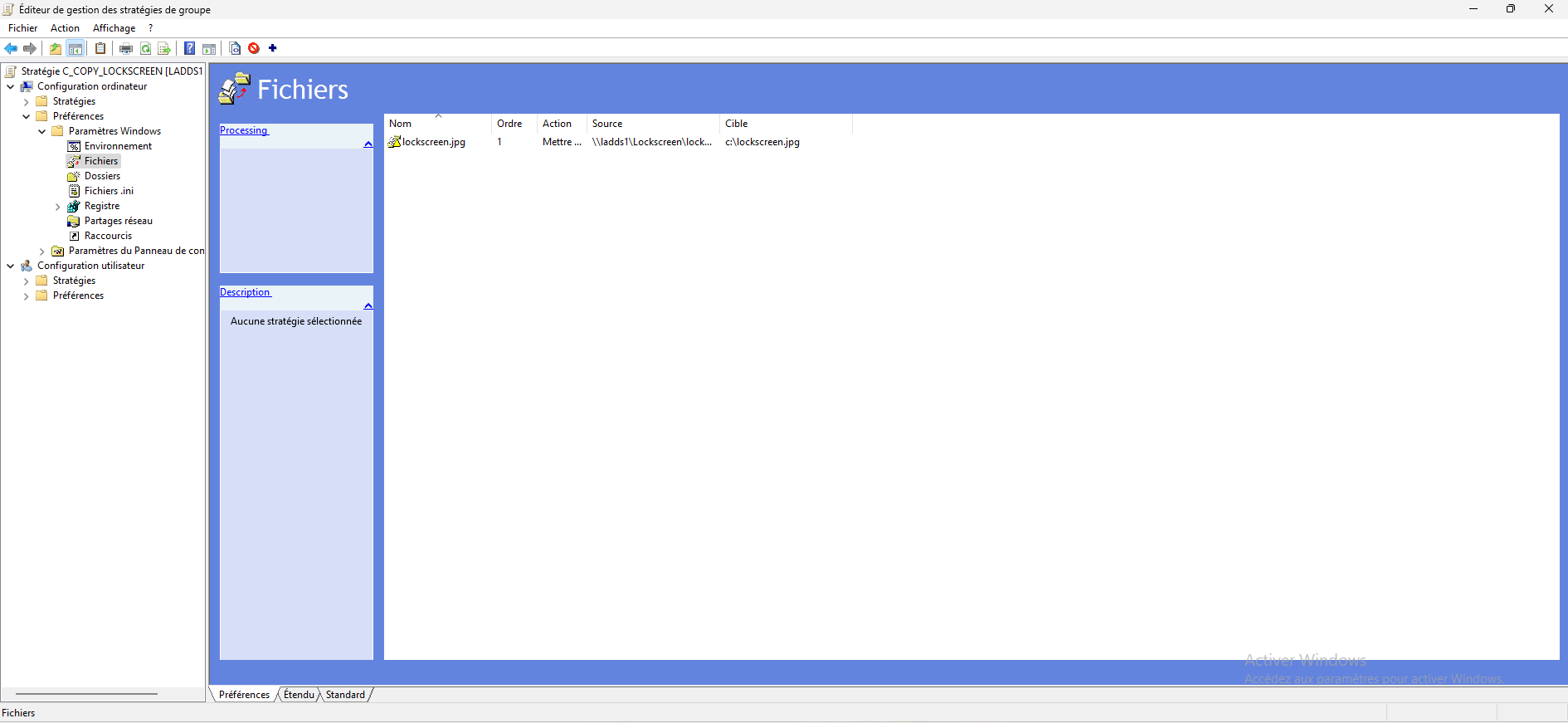
Task: Click the red stop/disable item icon
Action: [254, 48]
